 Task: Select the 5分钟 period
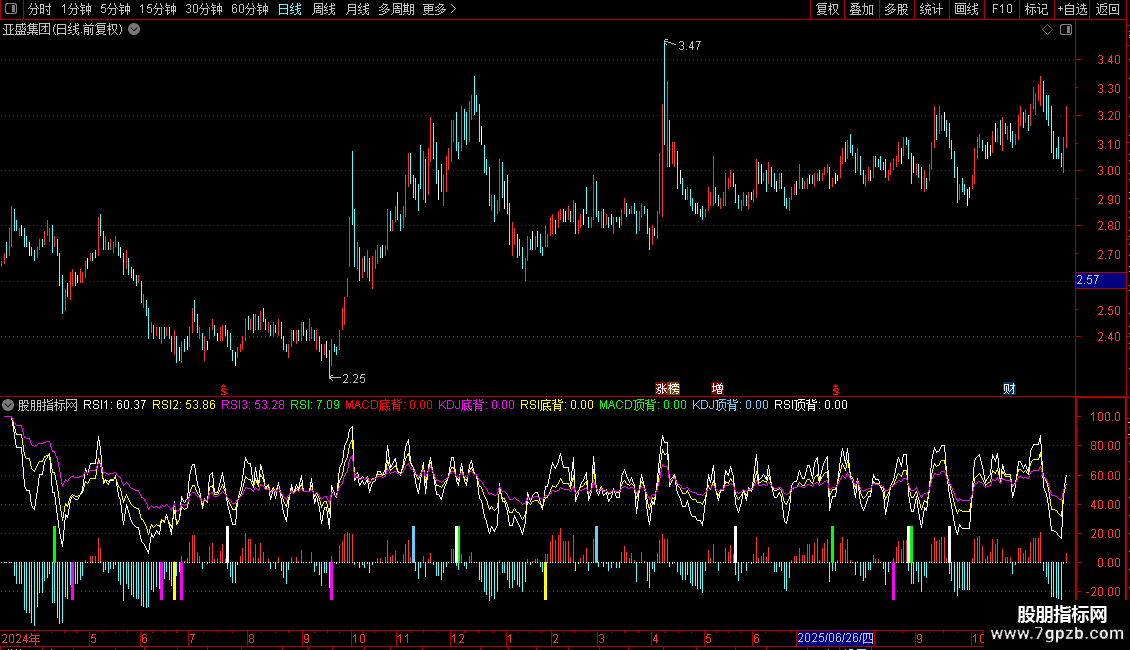coord(115,9)
